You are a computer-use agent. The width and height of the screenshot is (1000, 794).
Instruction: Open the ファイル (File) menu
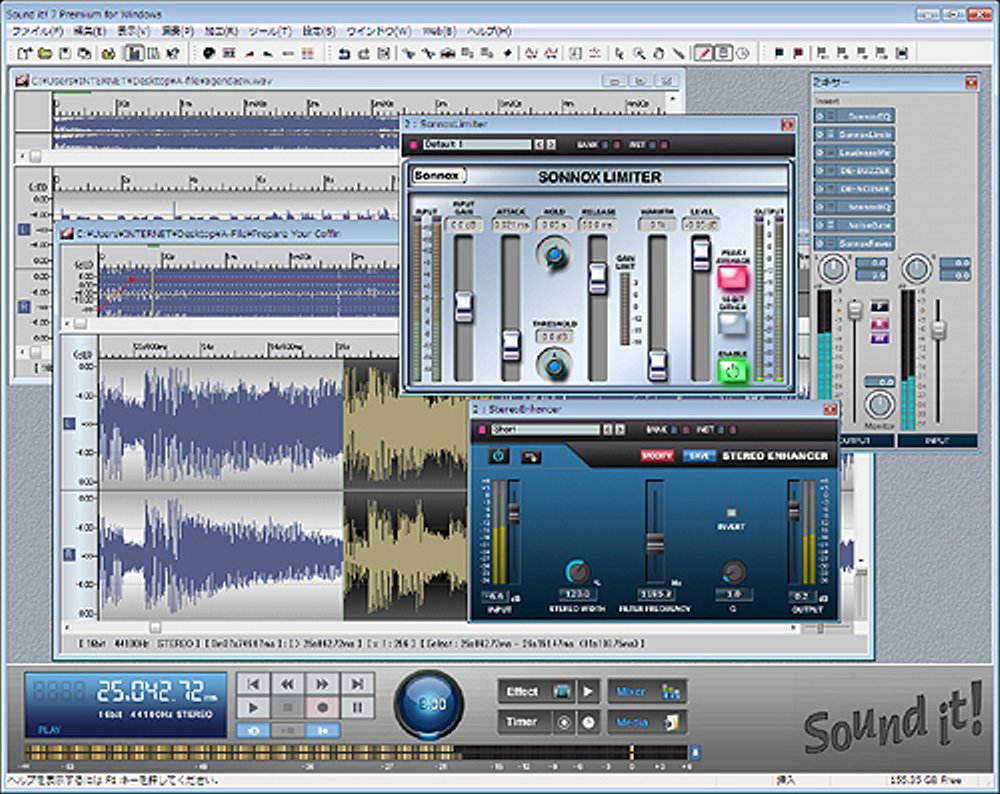pyautogui.click(x=38, y=31)
